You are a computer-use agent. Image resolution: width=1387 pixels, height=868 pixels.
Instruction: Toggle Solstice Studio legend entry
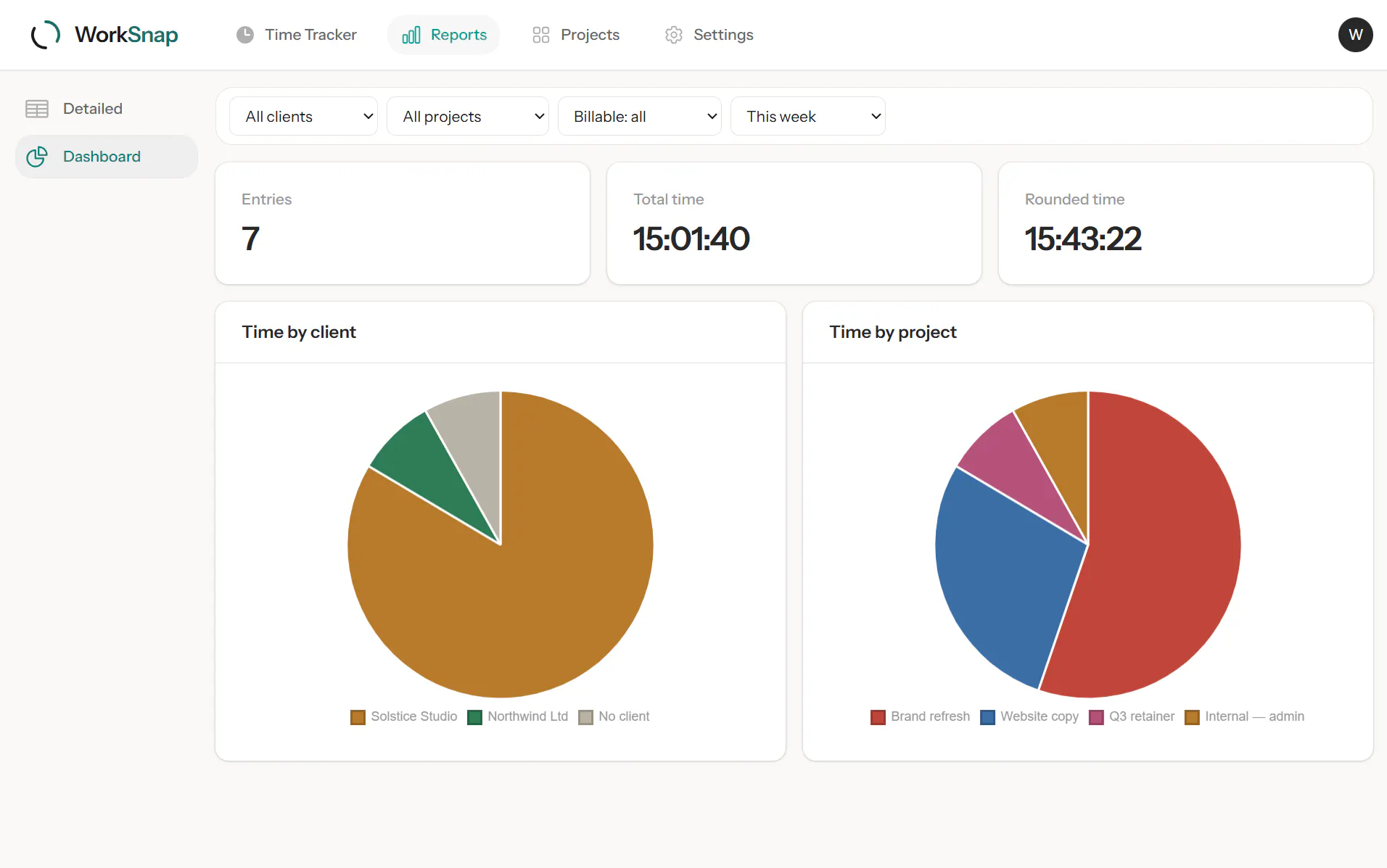click(x=404, y=716)
